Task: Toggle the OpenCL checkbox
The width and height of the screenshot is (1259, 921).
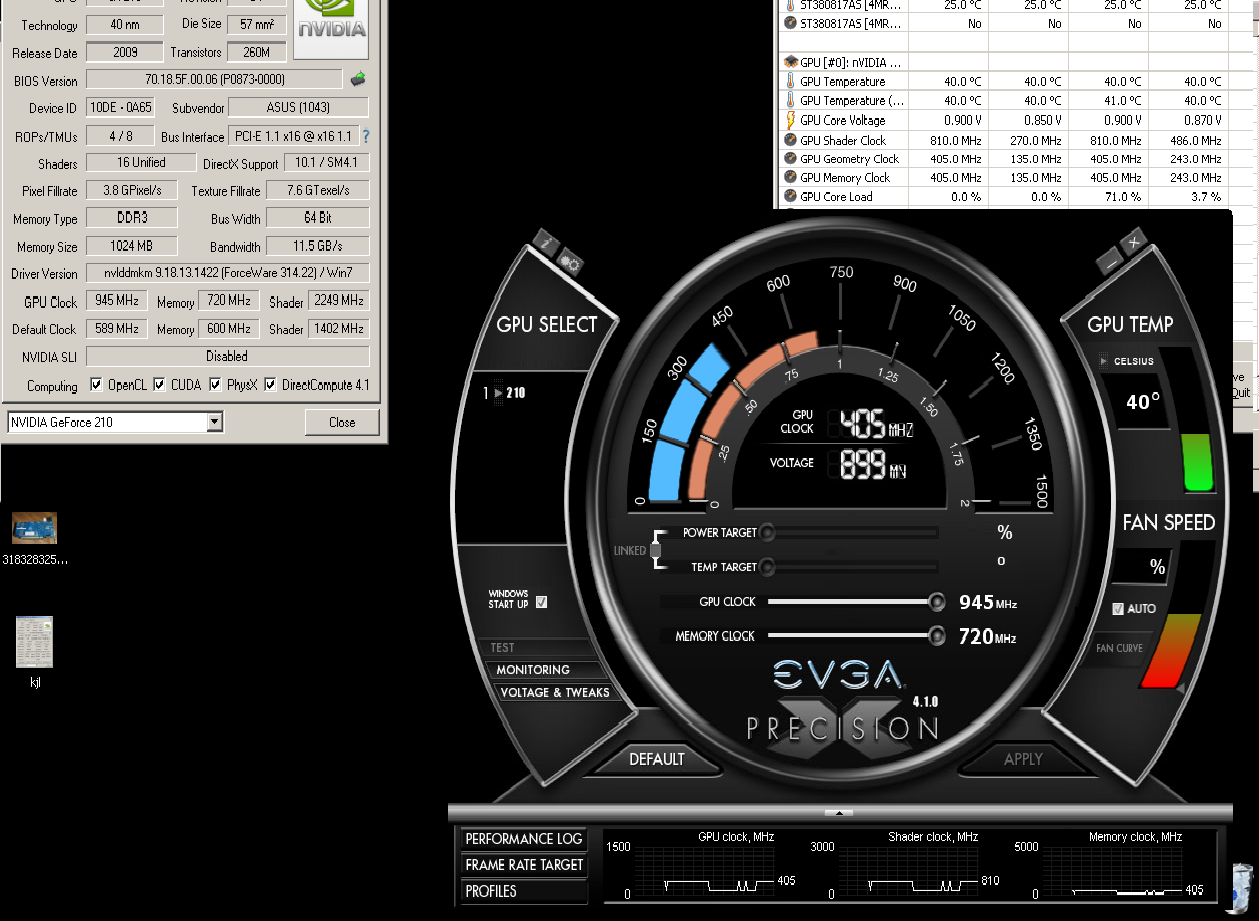Action: 96,385
